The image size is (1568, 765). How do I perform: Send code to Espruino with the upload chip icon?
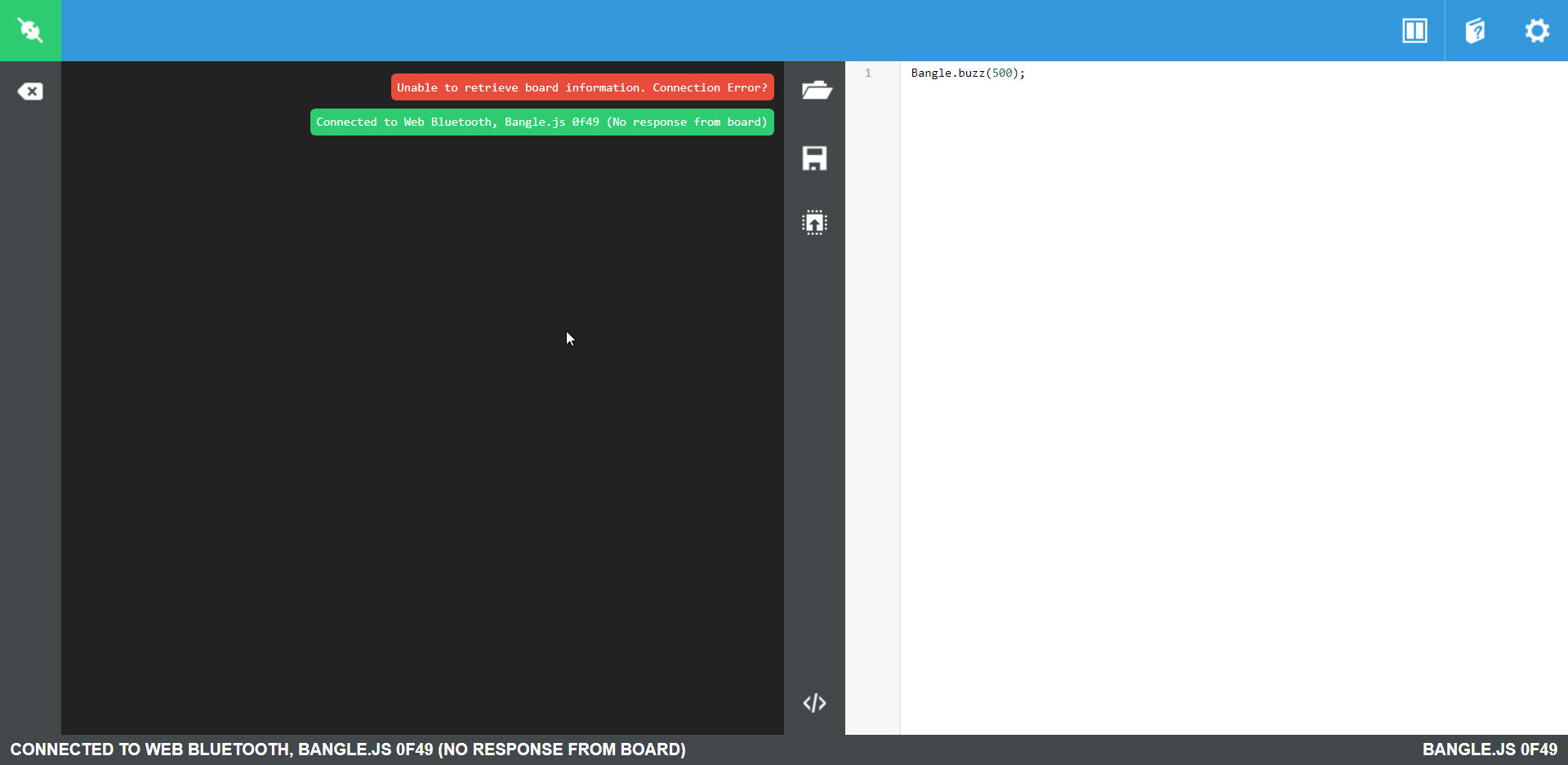point(814,223)
